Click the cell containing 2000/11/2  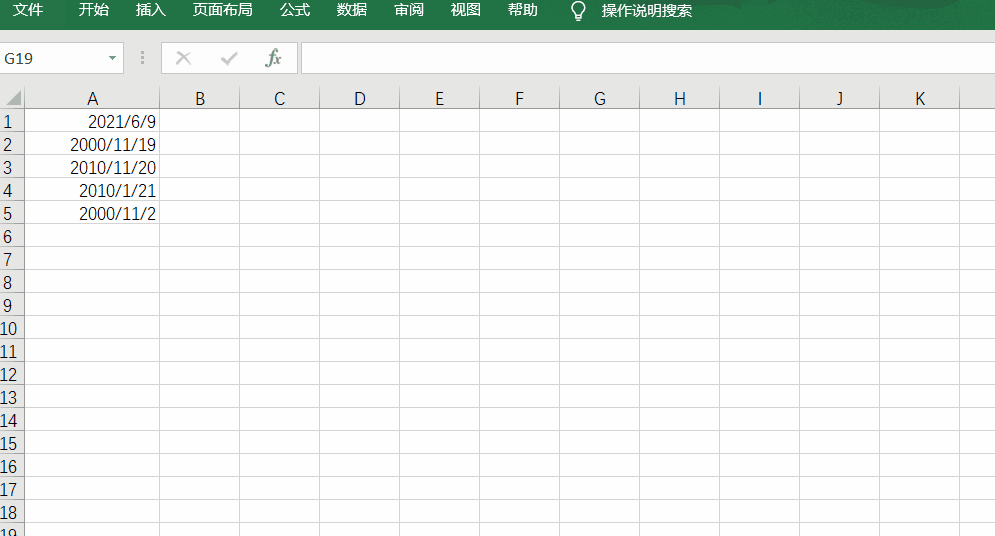click(92, 213)
